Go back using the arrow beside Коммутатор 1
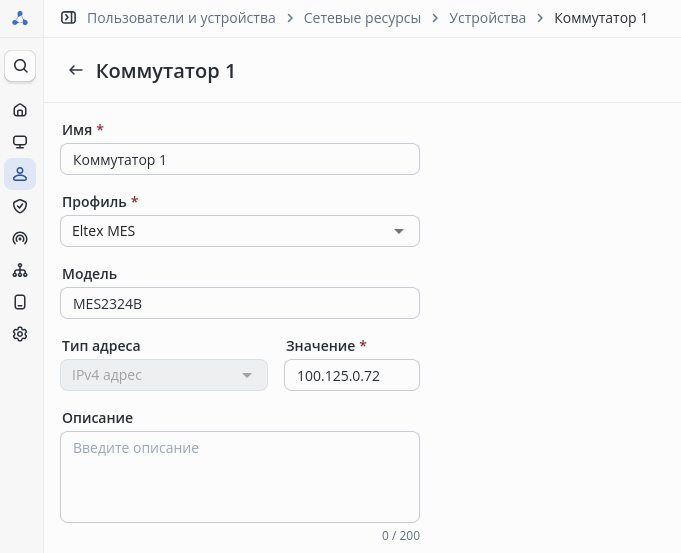 [75, 71]
